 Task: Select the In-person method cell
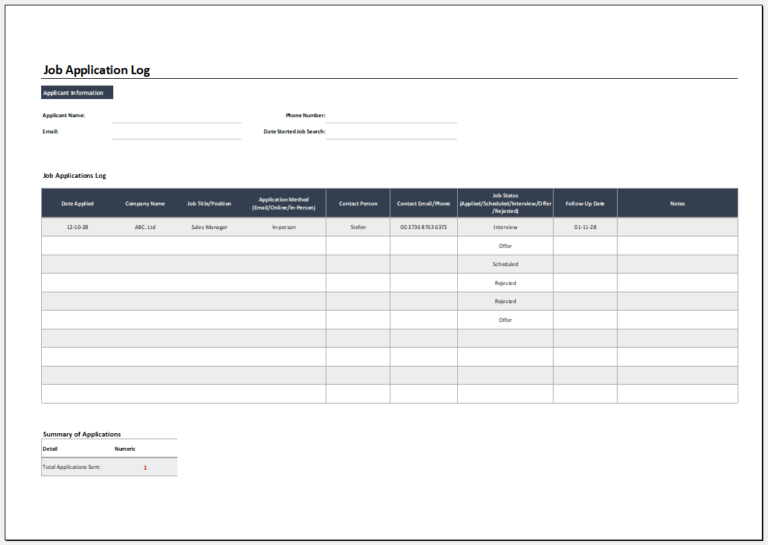(x=284, y=227)
